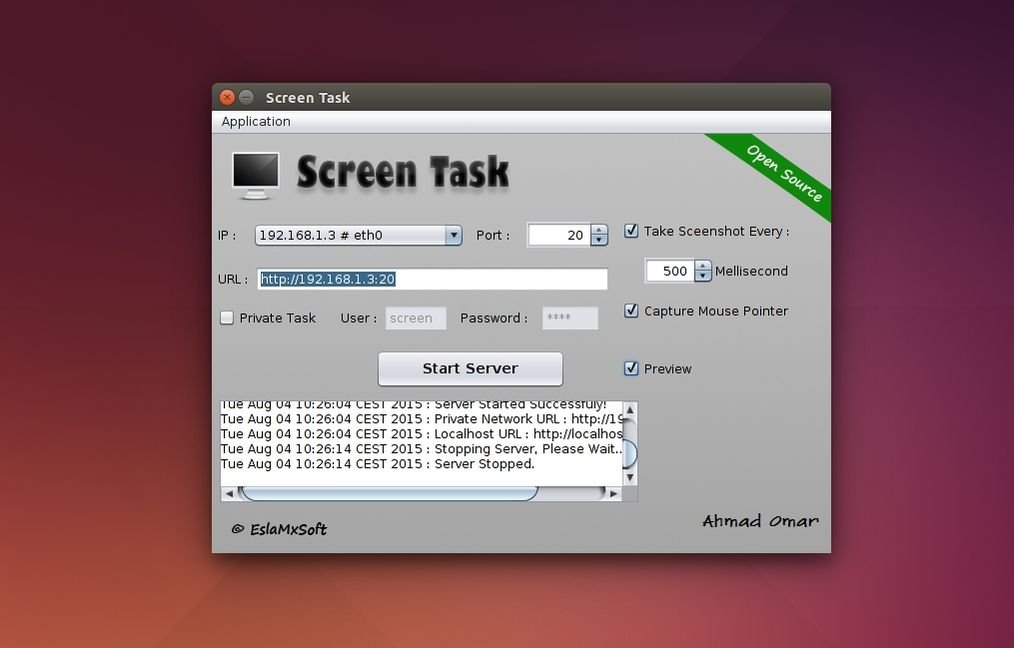Open the Application menu

256,121
